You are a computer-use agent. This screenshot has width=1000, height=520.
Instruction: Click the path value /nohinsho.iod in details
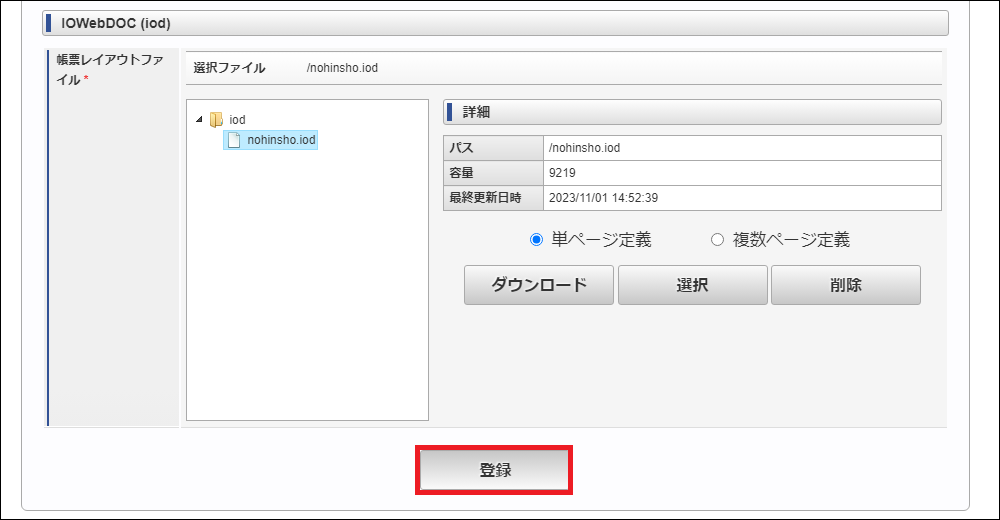584,148
